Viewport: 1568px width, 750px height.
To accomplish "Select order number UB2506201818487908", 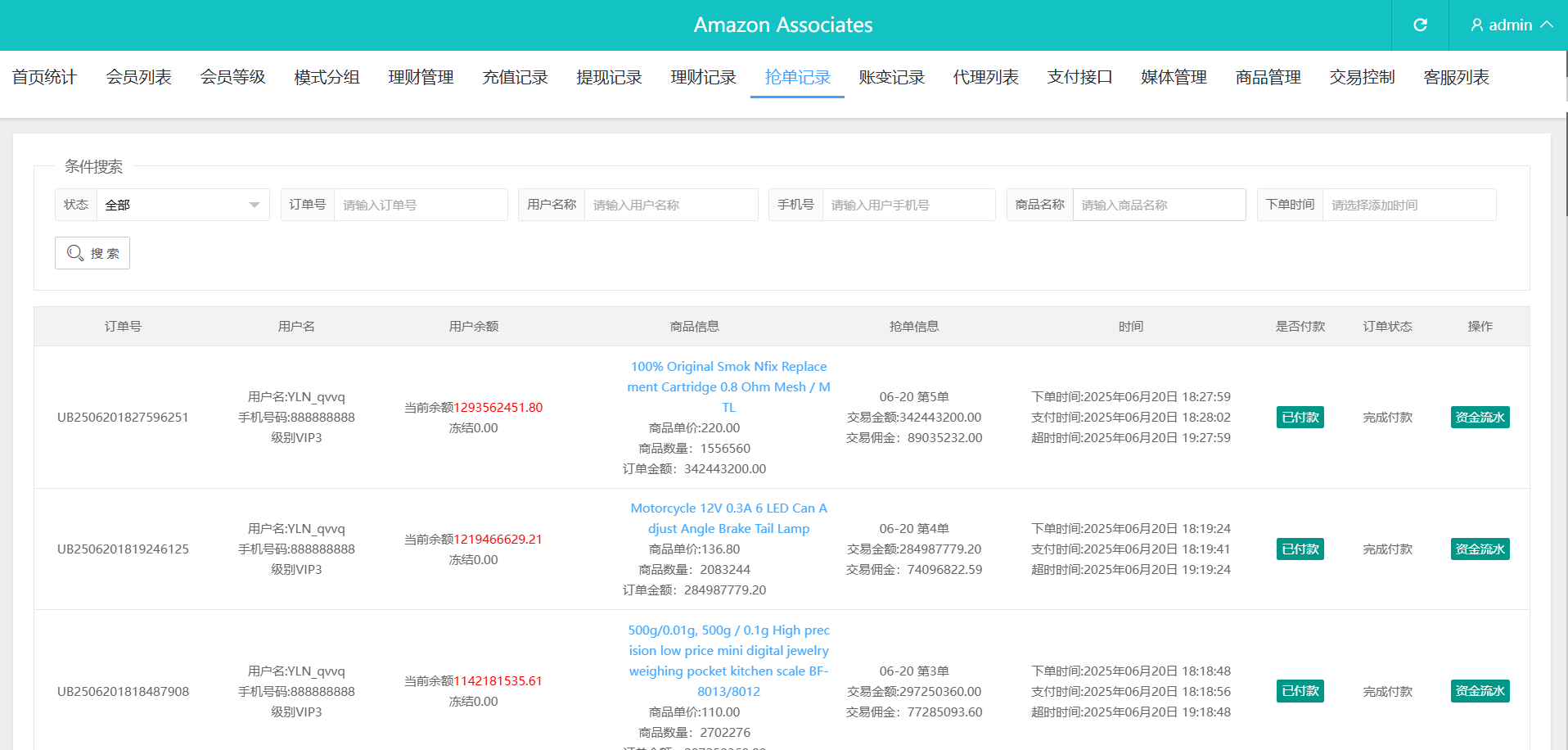I will tap(123, 692).
